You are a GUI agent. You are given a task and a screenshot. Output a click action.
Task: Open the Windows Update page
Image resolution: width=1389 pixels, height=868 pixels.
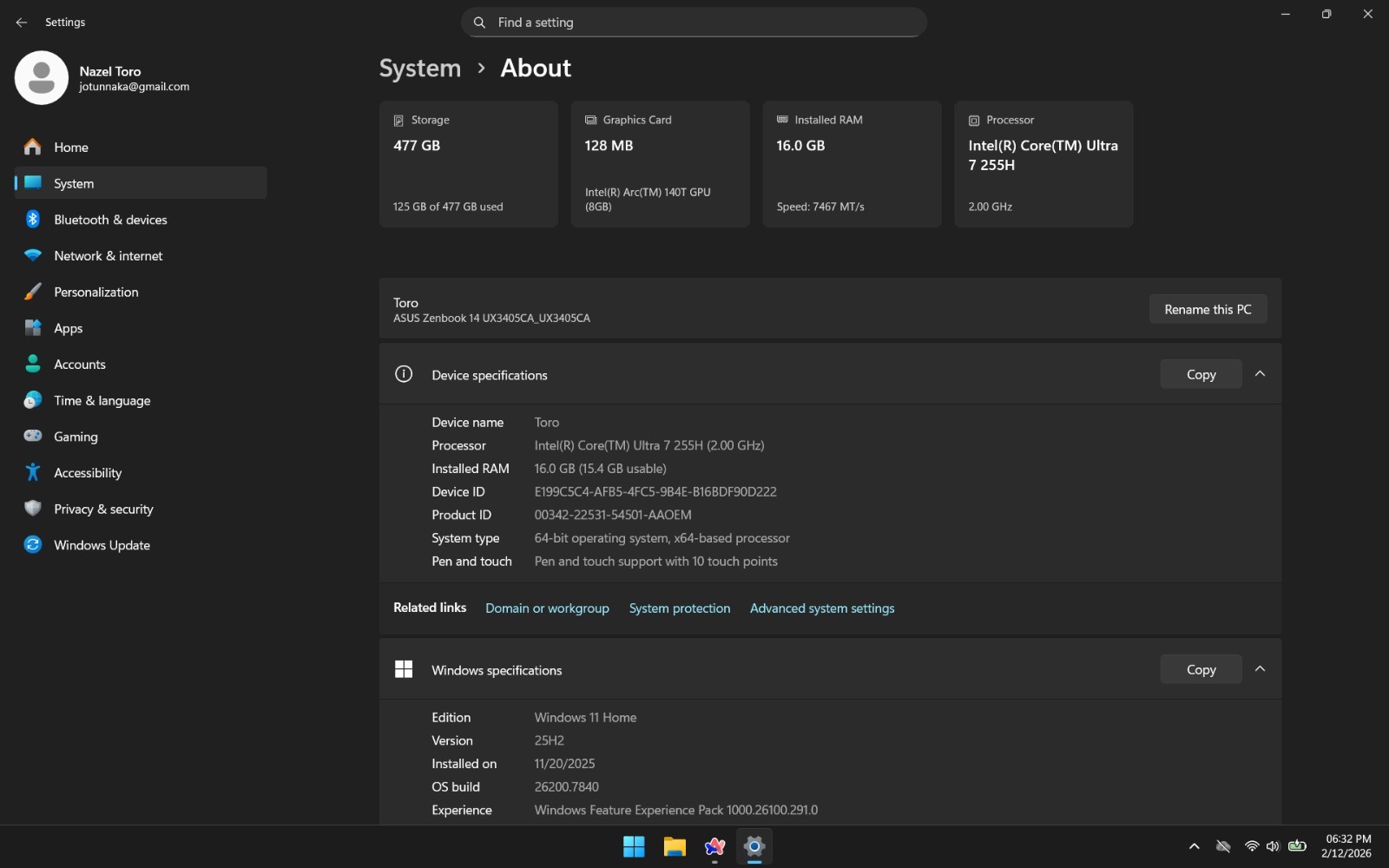coord(141,545)
